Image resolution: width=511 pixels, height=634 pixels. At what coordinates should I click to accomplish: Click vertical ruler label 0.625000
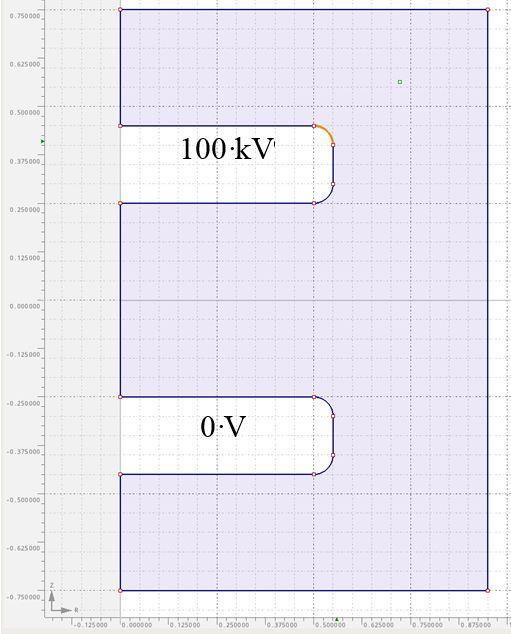point(25,64)
